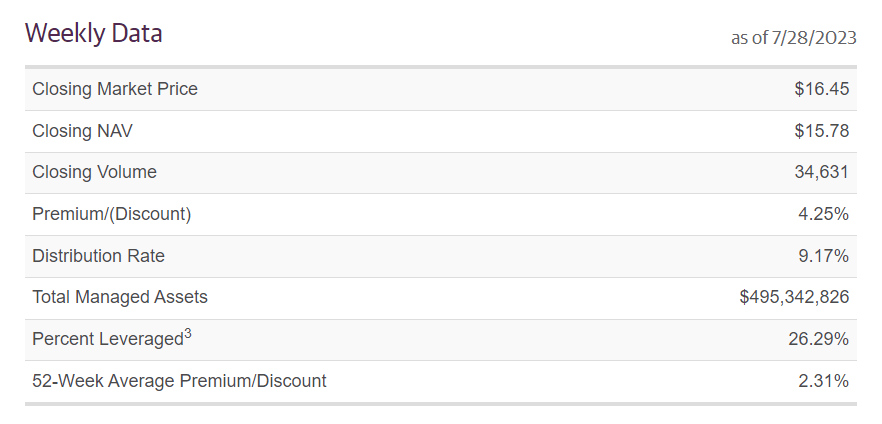
Task: Select the Closing NAV label
Action: point(82,131)
